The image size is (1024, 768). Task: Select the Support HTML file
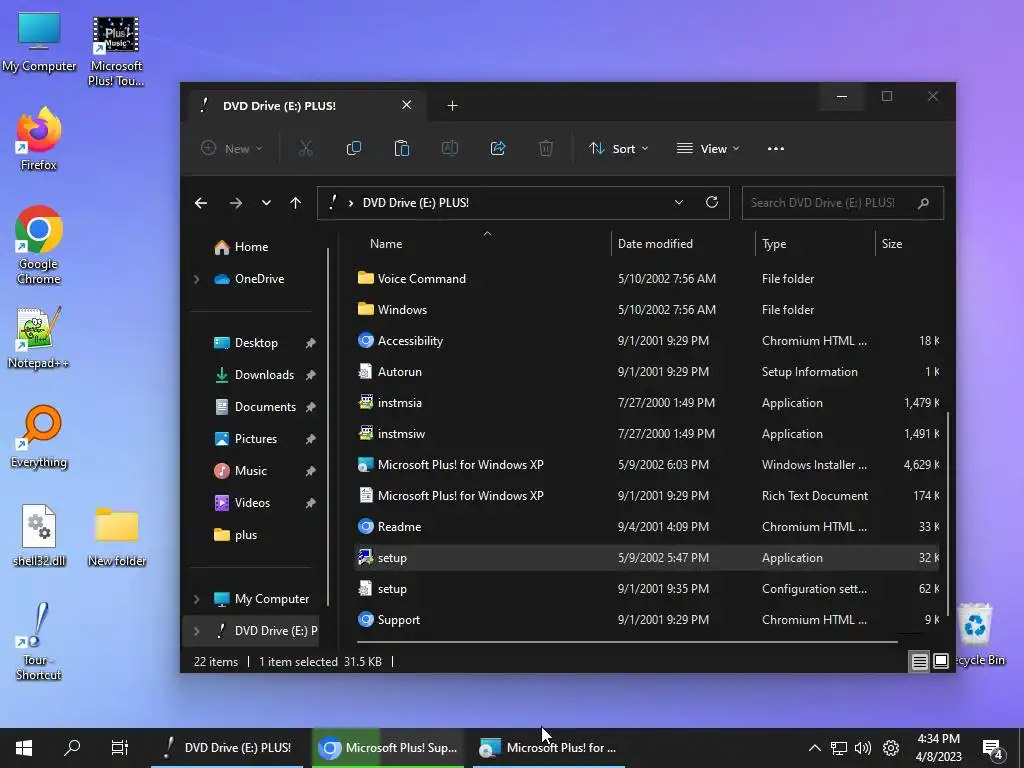click(647, 620)
